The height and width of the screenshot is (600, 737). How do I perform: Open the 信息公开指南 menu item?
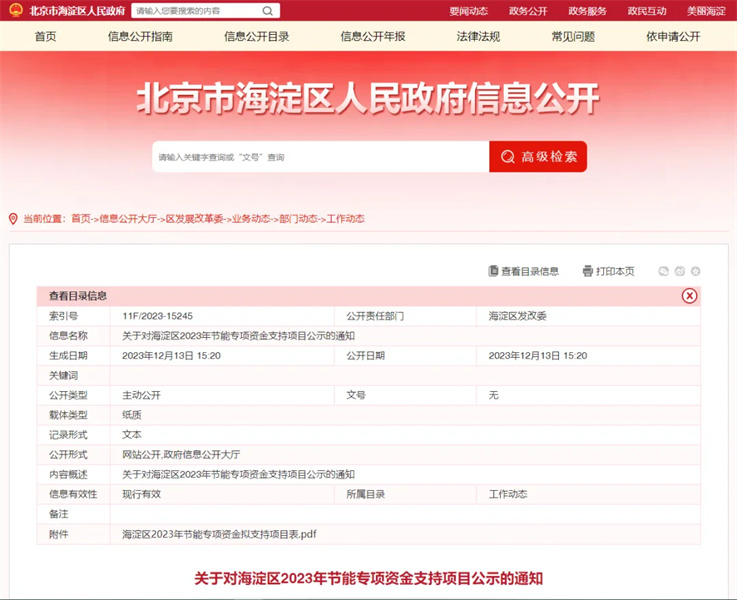coord(140,37)
